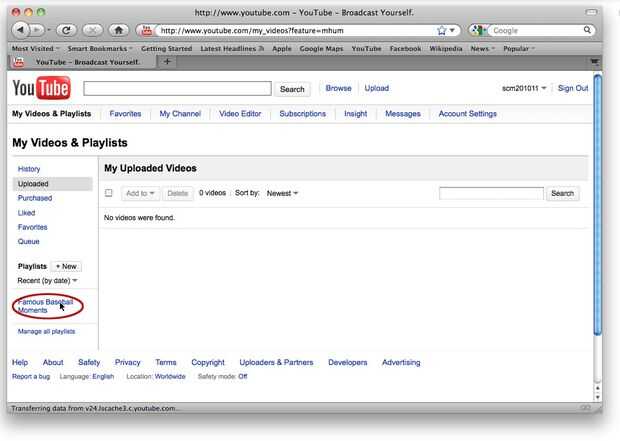This screenshot has height=441, width=620.
Task: Open Favorites in the left sidebar
Action: point(32,227)
